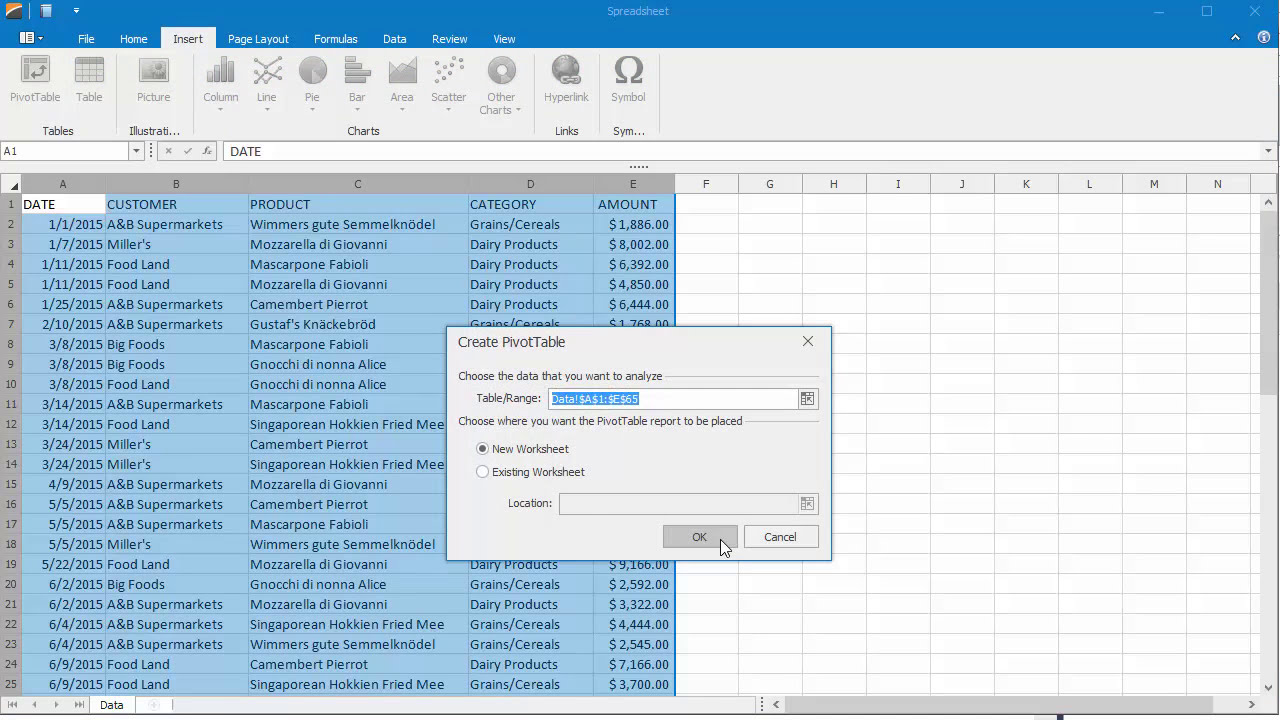Switch to the Page Layout tab
The image size is (1280, 720).
(x=258, y=39)
